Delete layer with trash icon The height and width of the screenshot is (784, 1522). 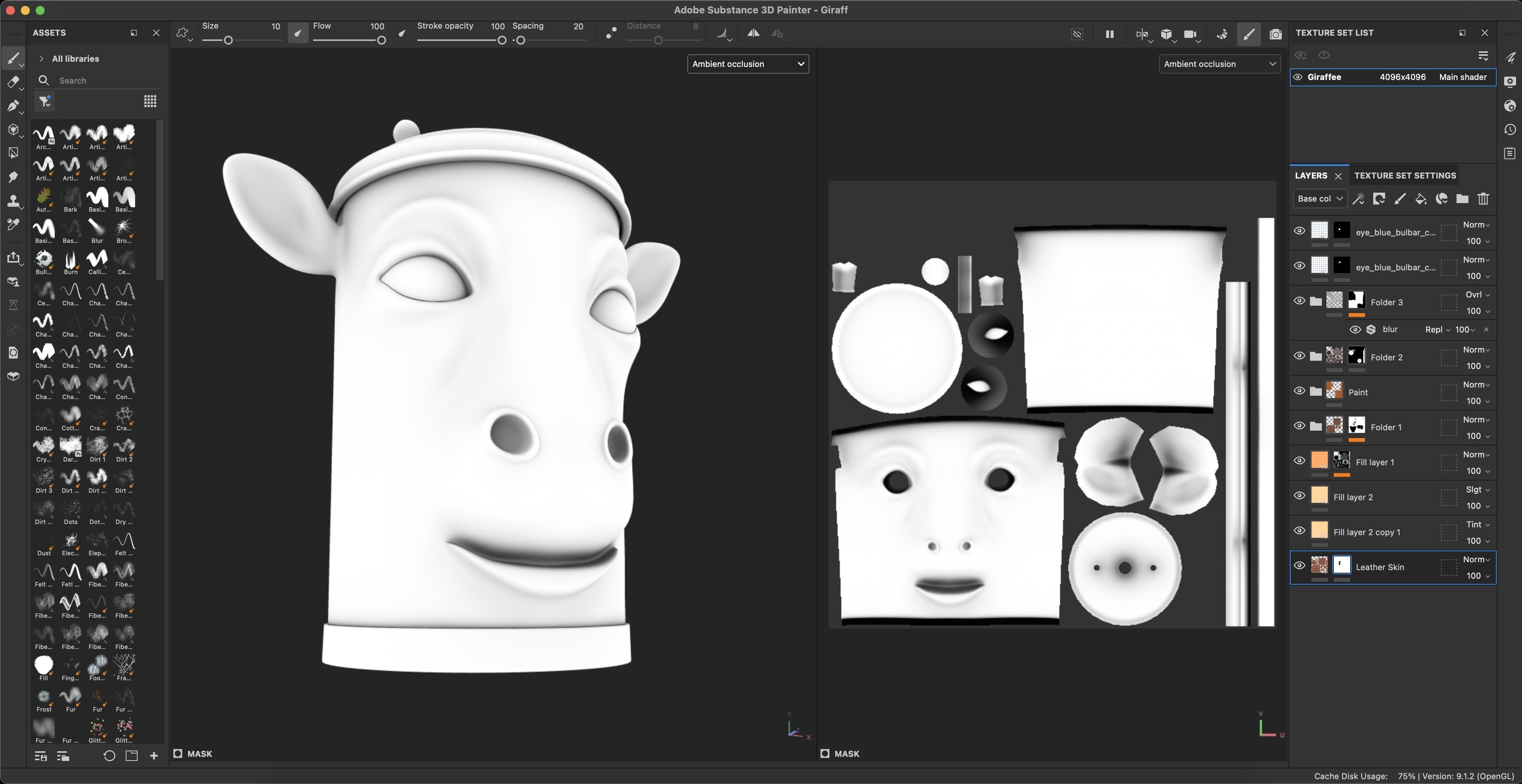pos(1483,199)
